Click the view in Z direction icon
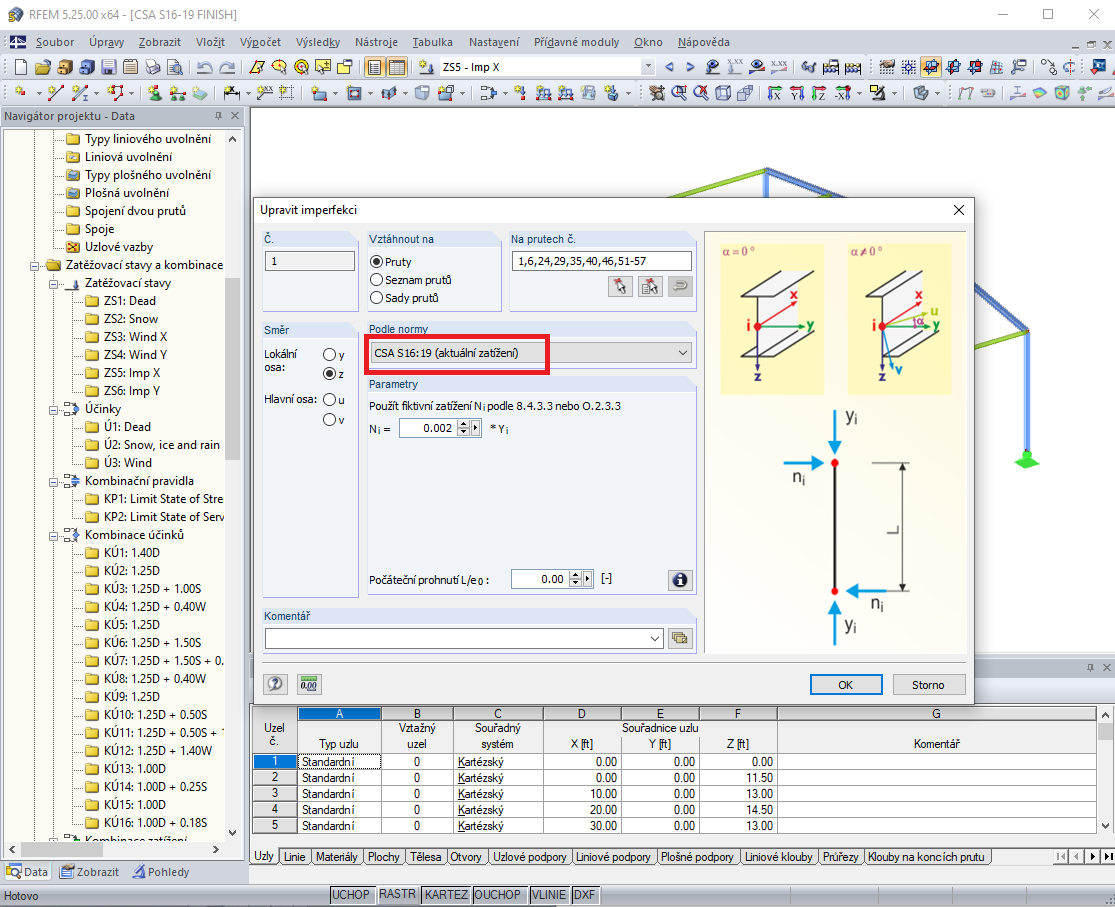Screen dimensions: 1115x907 click(x=819, y=92)
